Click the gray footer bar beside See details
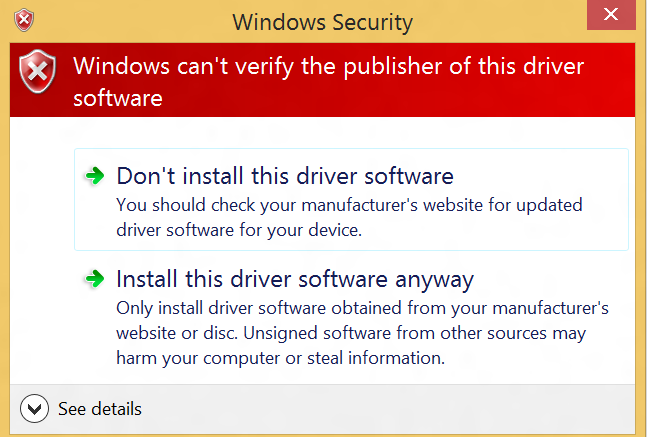647x437 pixels. pos(388,409)
